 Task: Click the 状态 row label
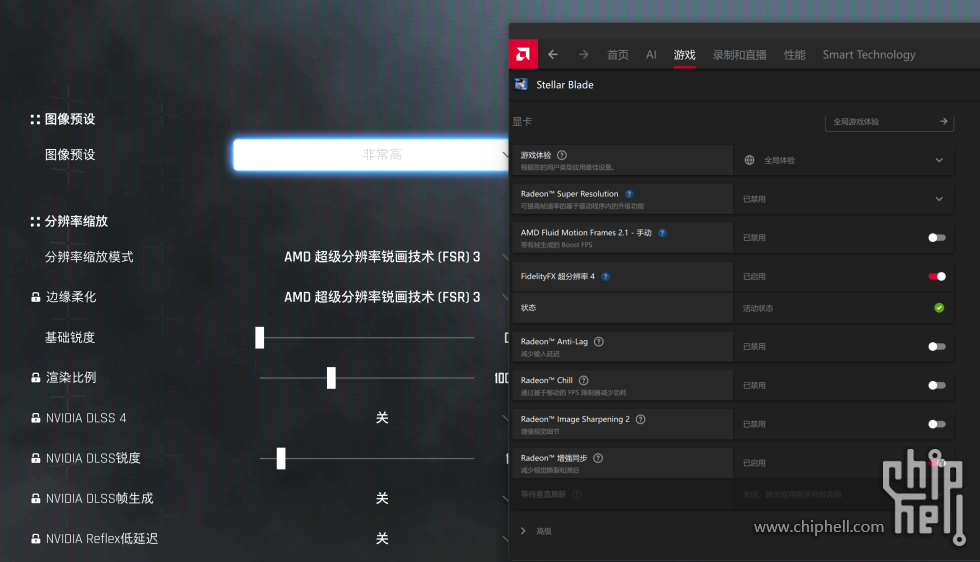528,308
